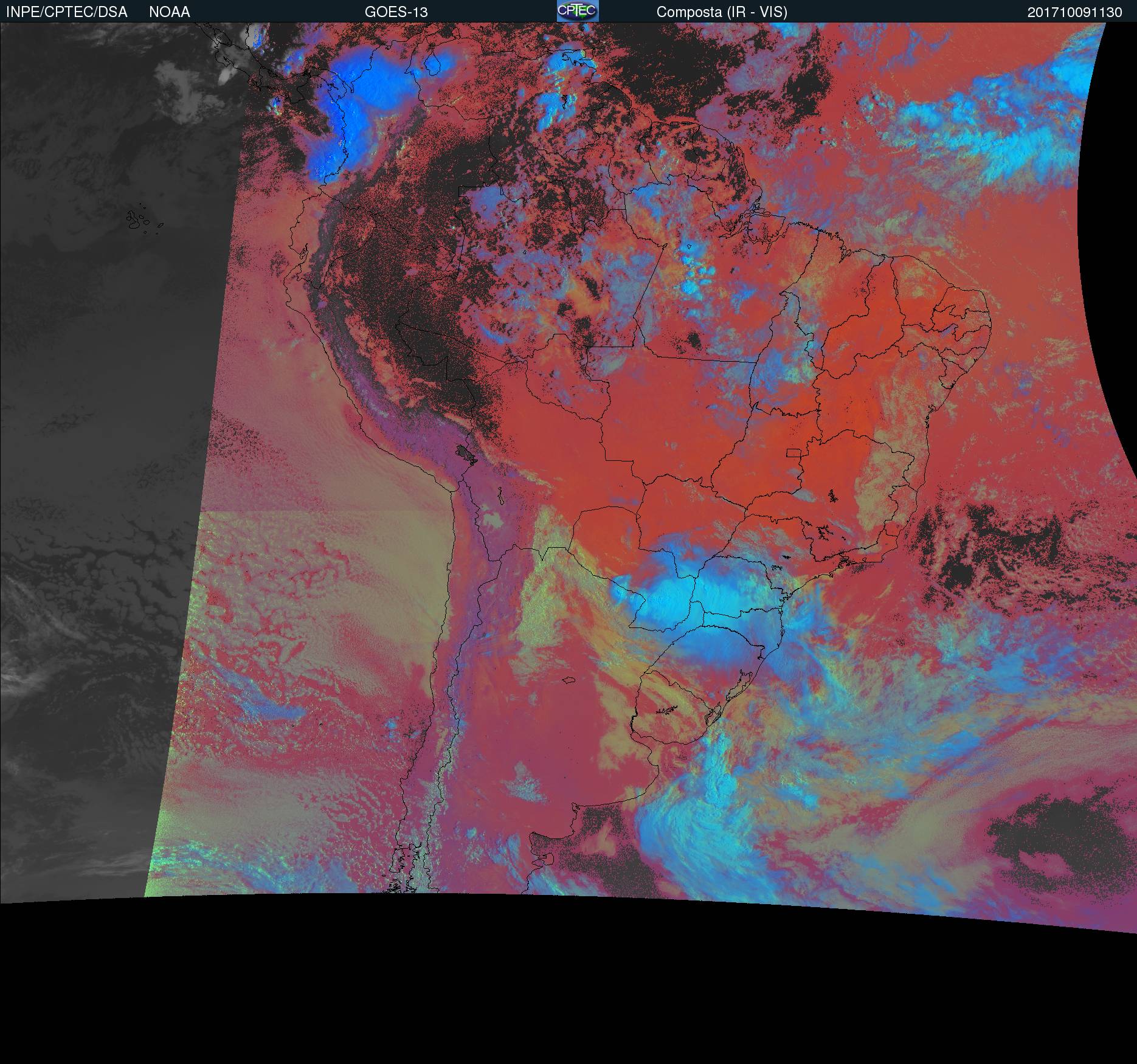Click the CPTEC logo in the header

coord(577,11)
